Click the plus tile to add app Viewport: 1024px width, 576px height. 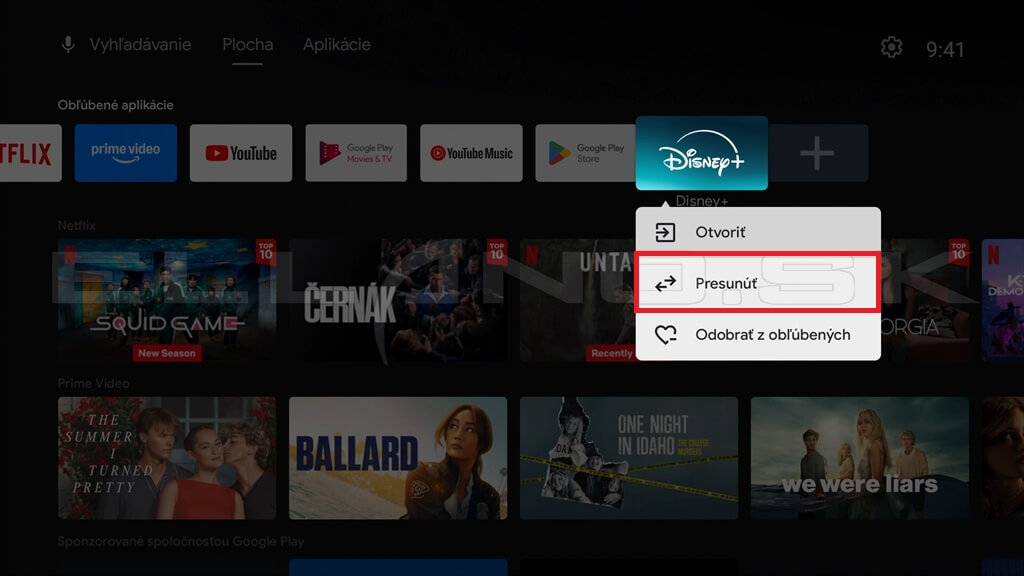(x=817, y=153)
